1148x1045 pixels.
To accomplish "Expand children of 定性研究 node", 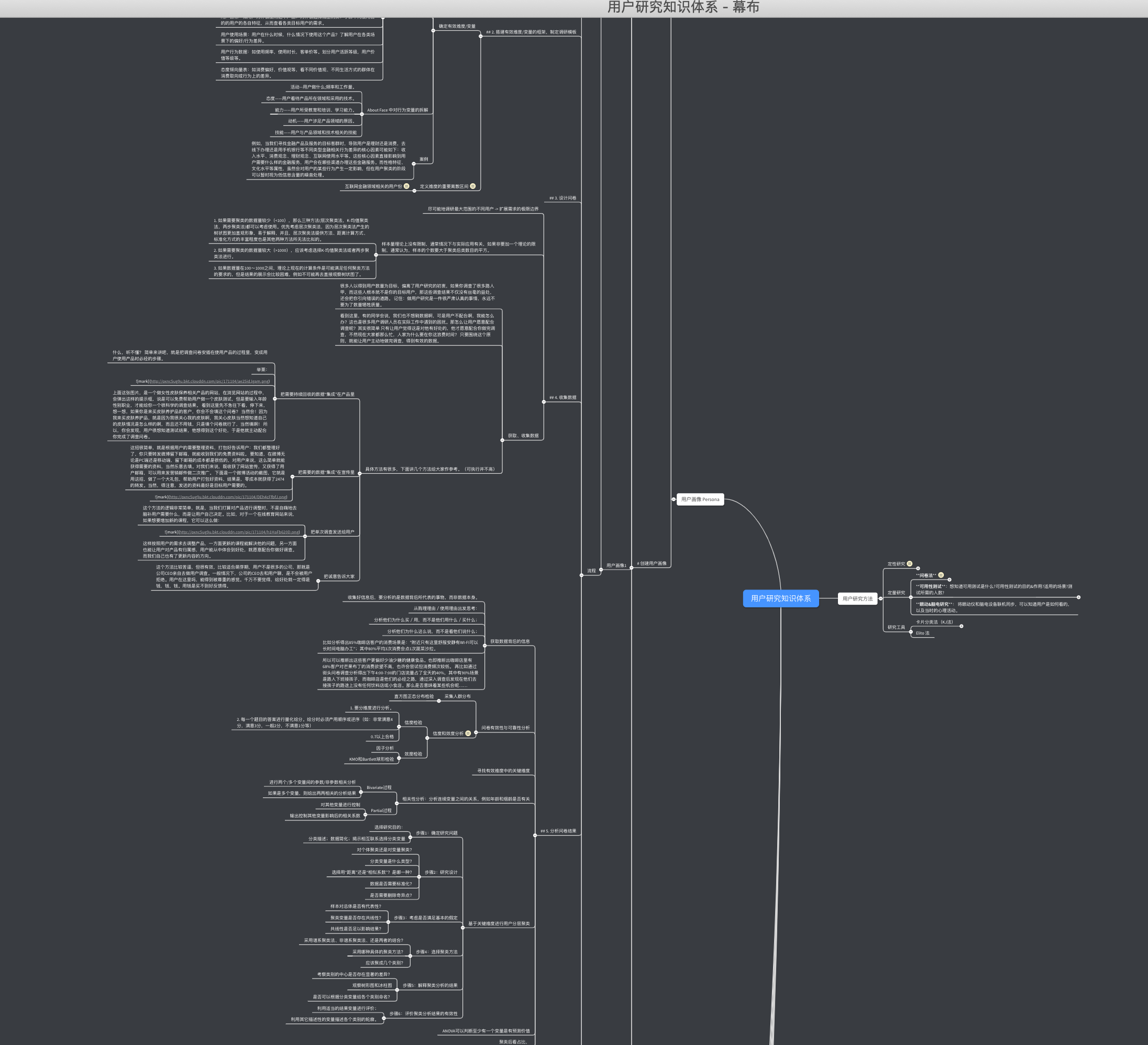I will pyautogui.click(x=918, y=569).
